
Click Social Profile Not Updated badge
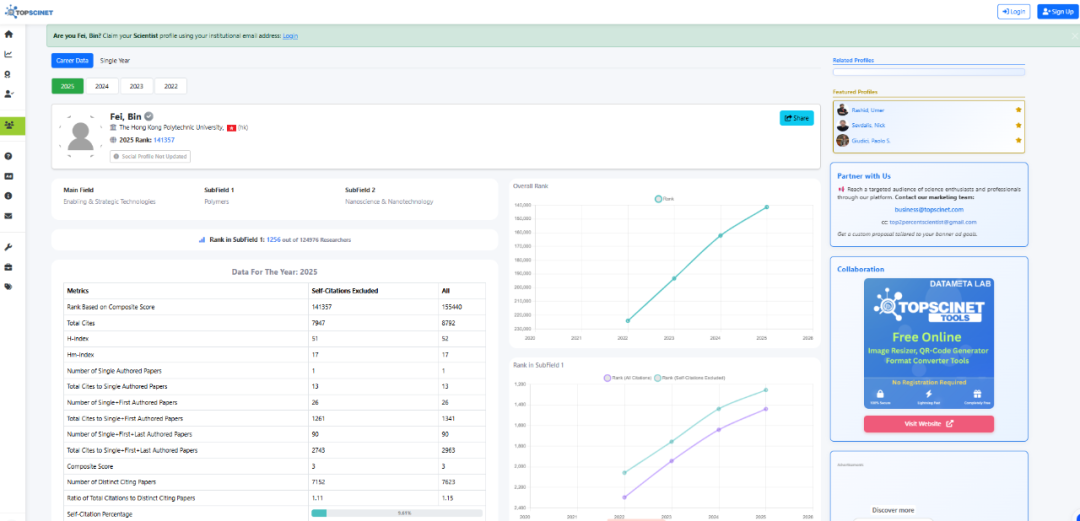150,156
